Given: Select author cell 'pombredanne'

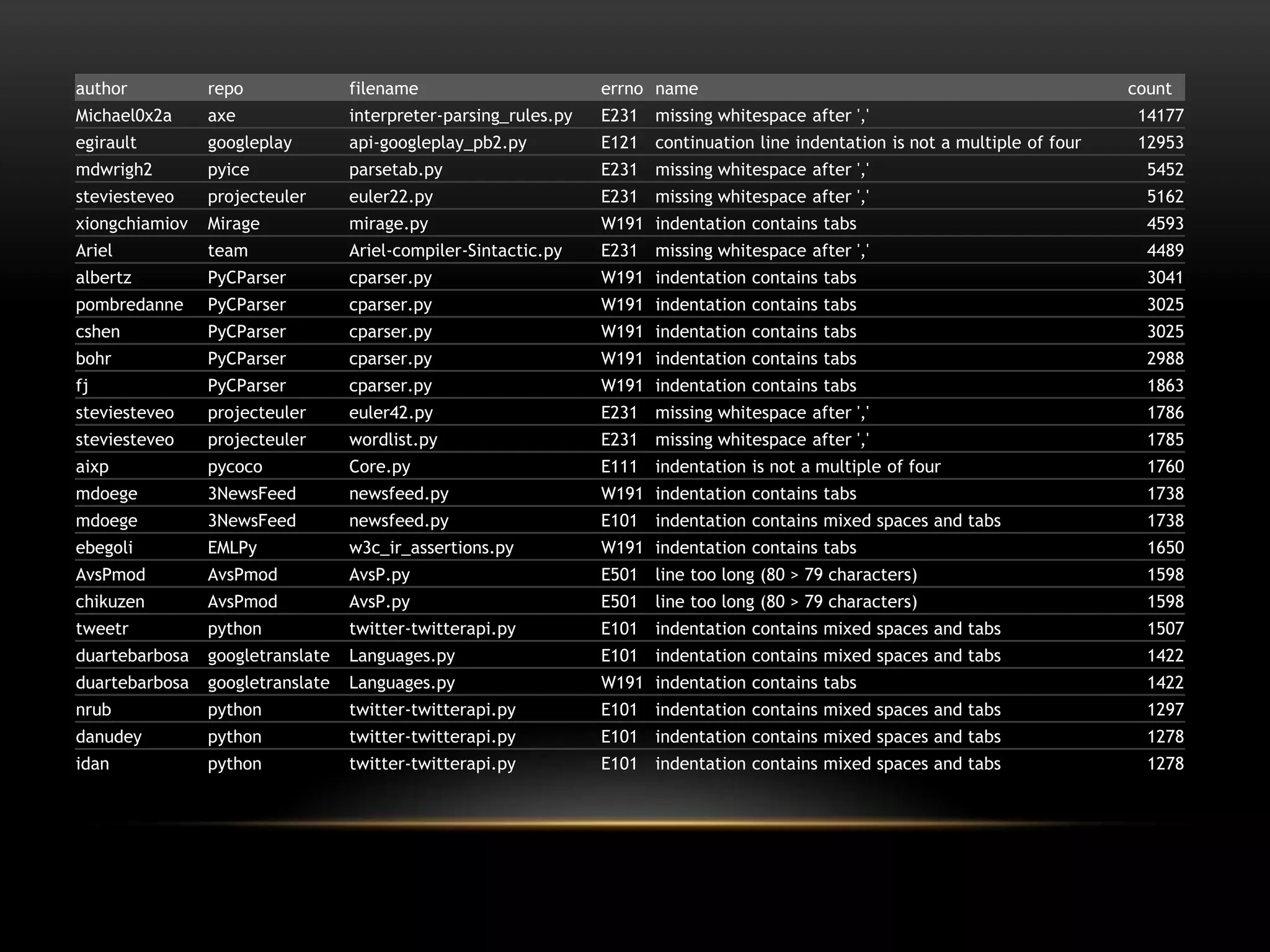Looking at the screenshot, I should [129, 305].
